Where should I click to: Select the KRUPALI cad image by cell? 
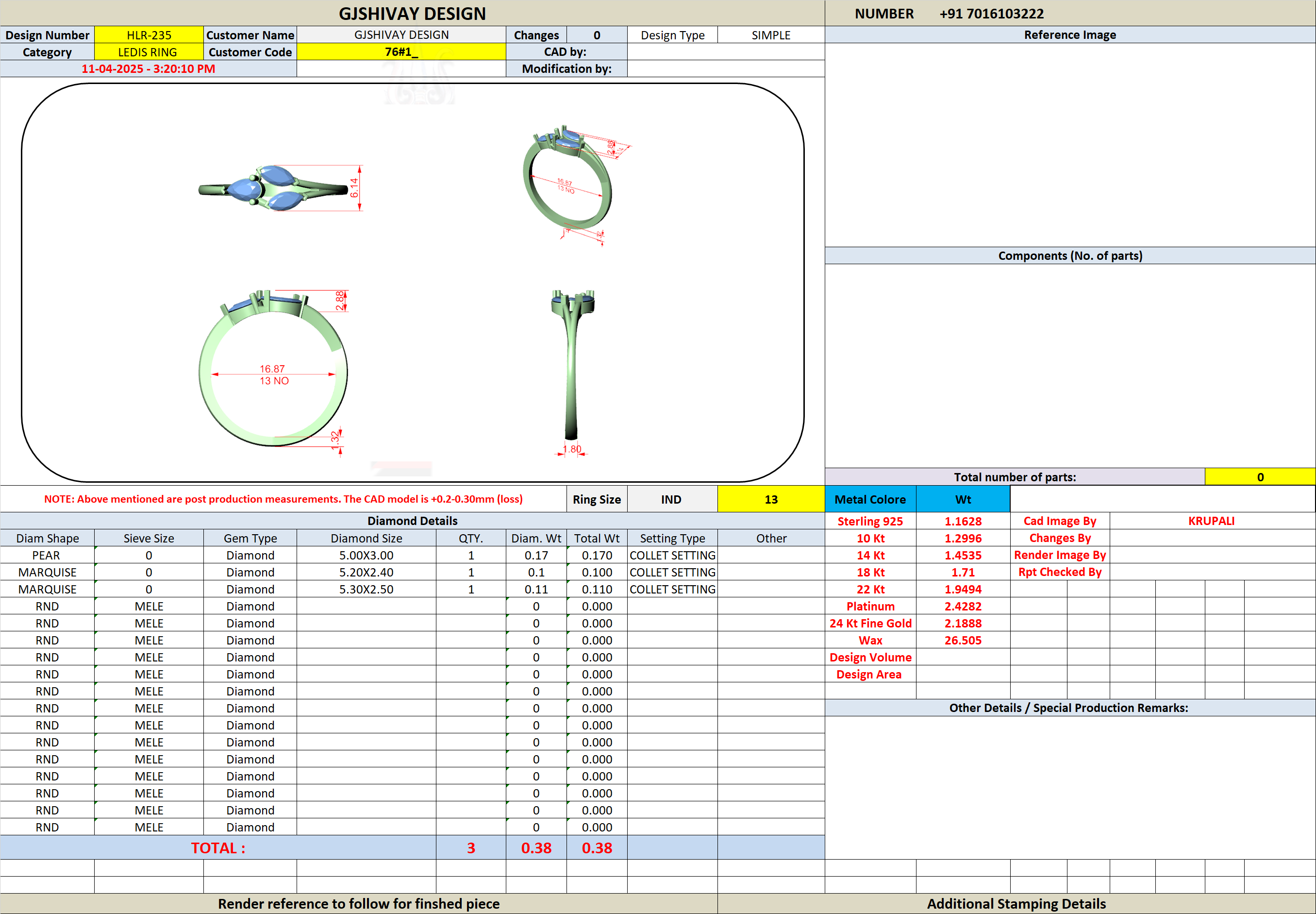1212,521
